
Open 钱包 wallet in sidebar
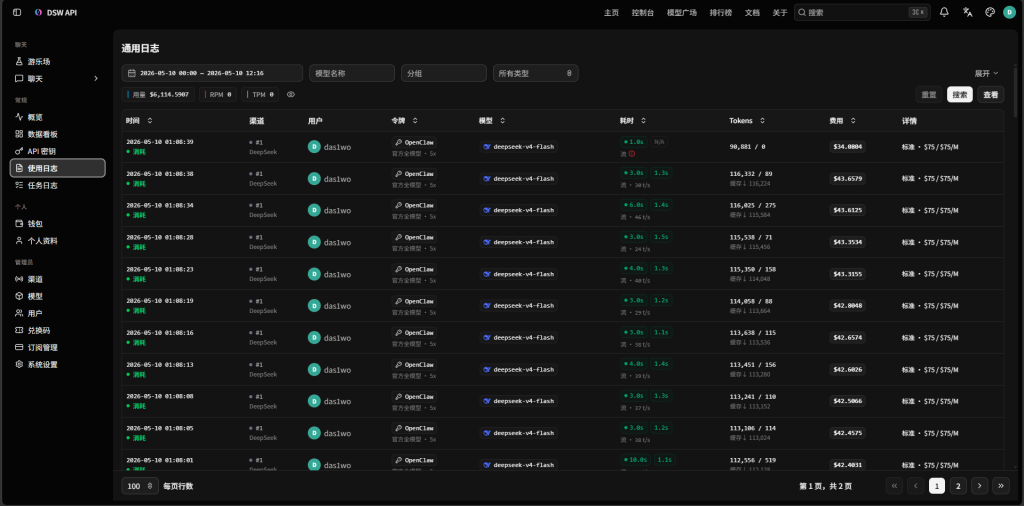pos(57,223)
